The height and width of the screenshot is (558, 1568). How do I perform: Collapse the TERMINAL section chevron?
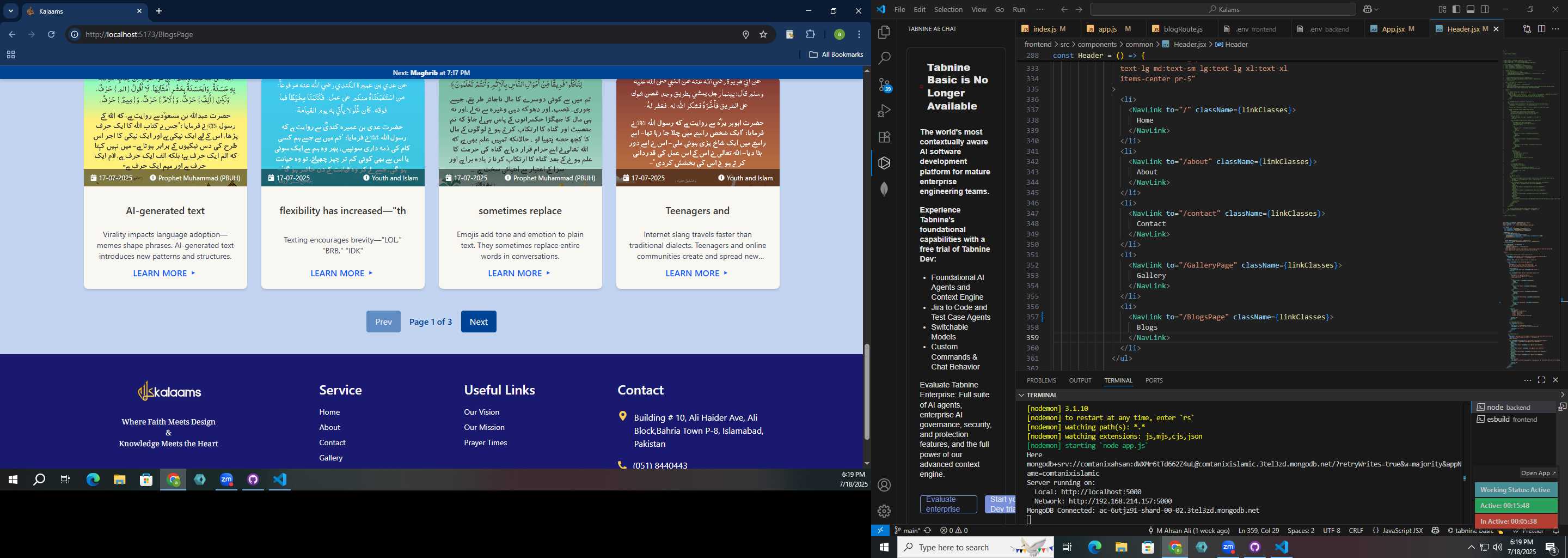pos(1021,396)
